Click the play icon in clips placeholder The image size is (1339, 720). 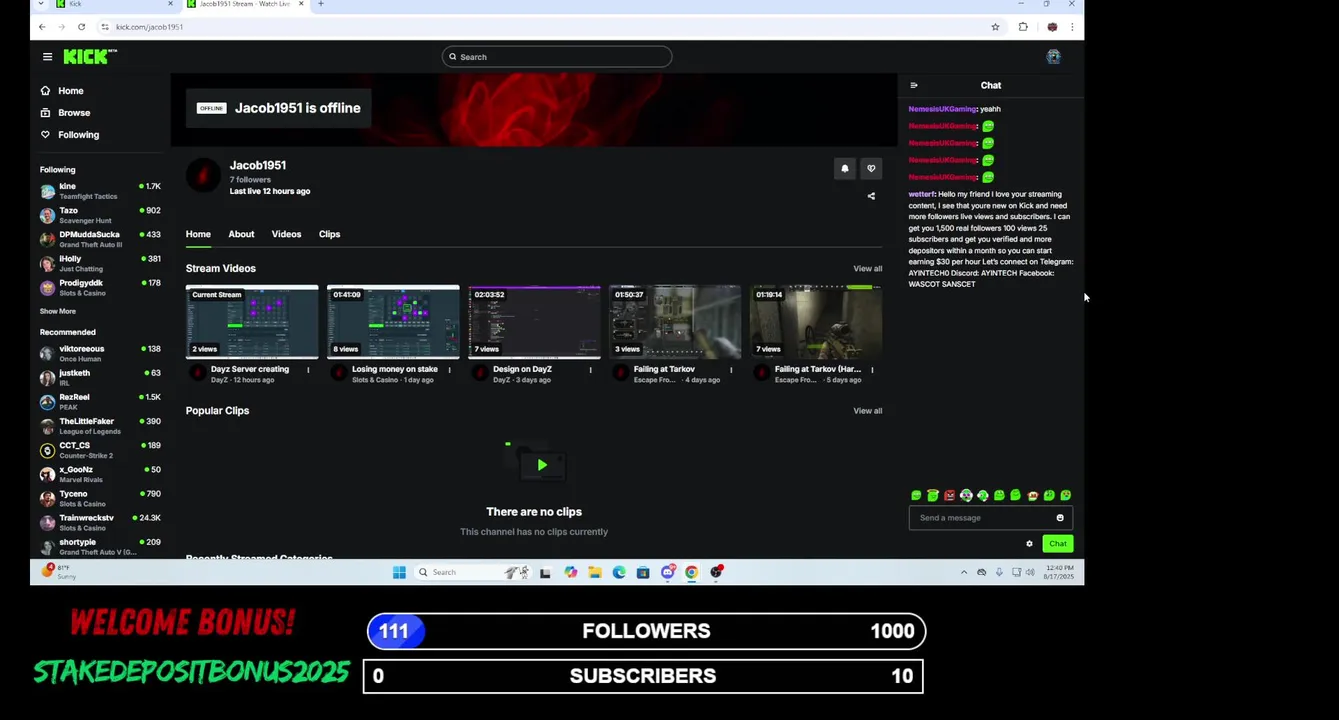coord(542,465)
